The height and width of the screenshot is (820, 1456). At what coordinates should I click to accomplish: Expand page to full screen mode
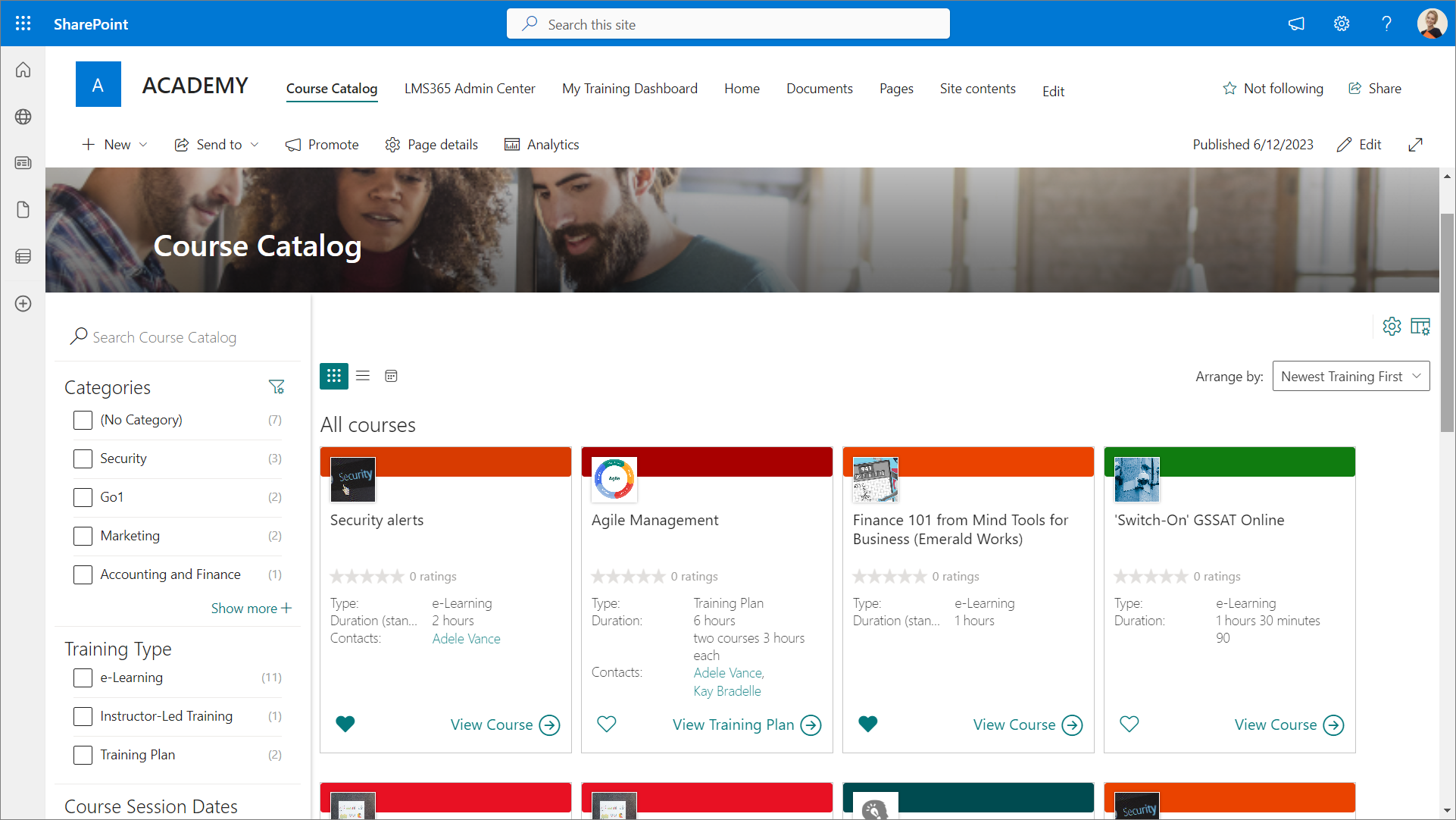pos(1415,145)
